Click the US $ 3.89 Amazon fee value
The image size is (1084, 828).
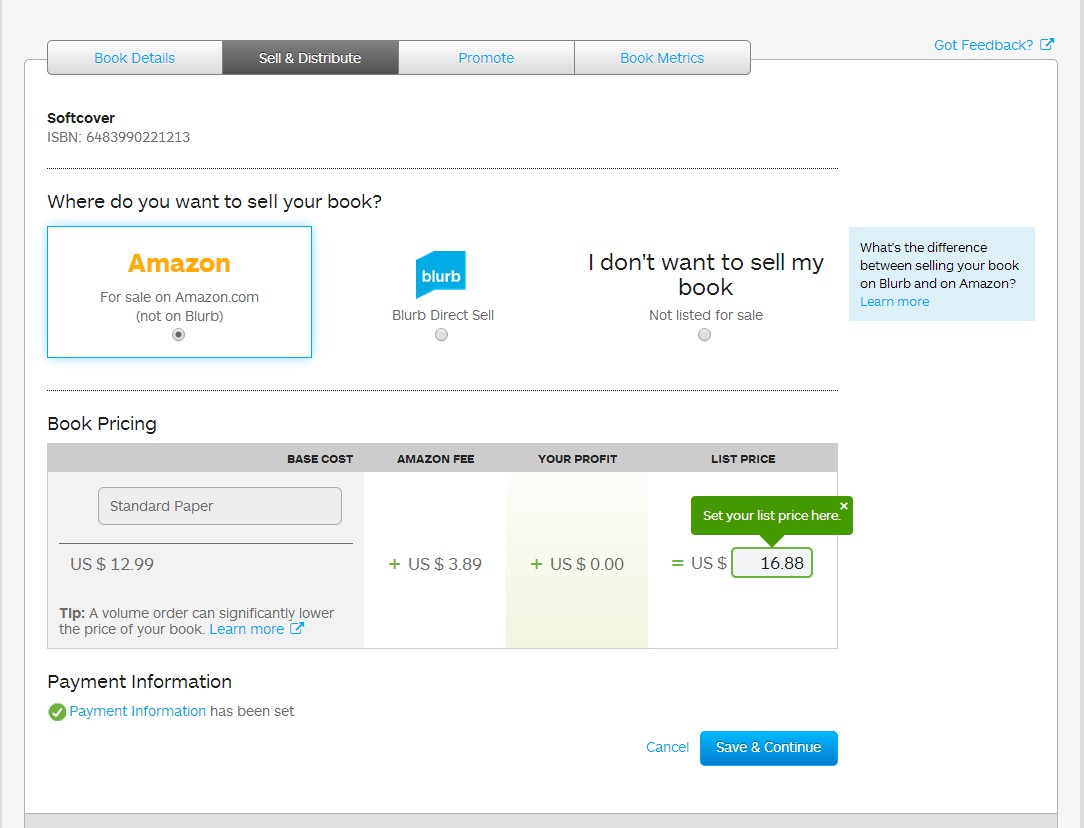click(x=445, y=564)
